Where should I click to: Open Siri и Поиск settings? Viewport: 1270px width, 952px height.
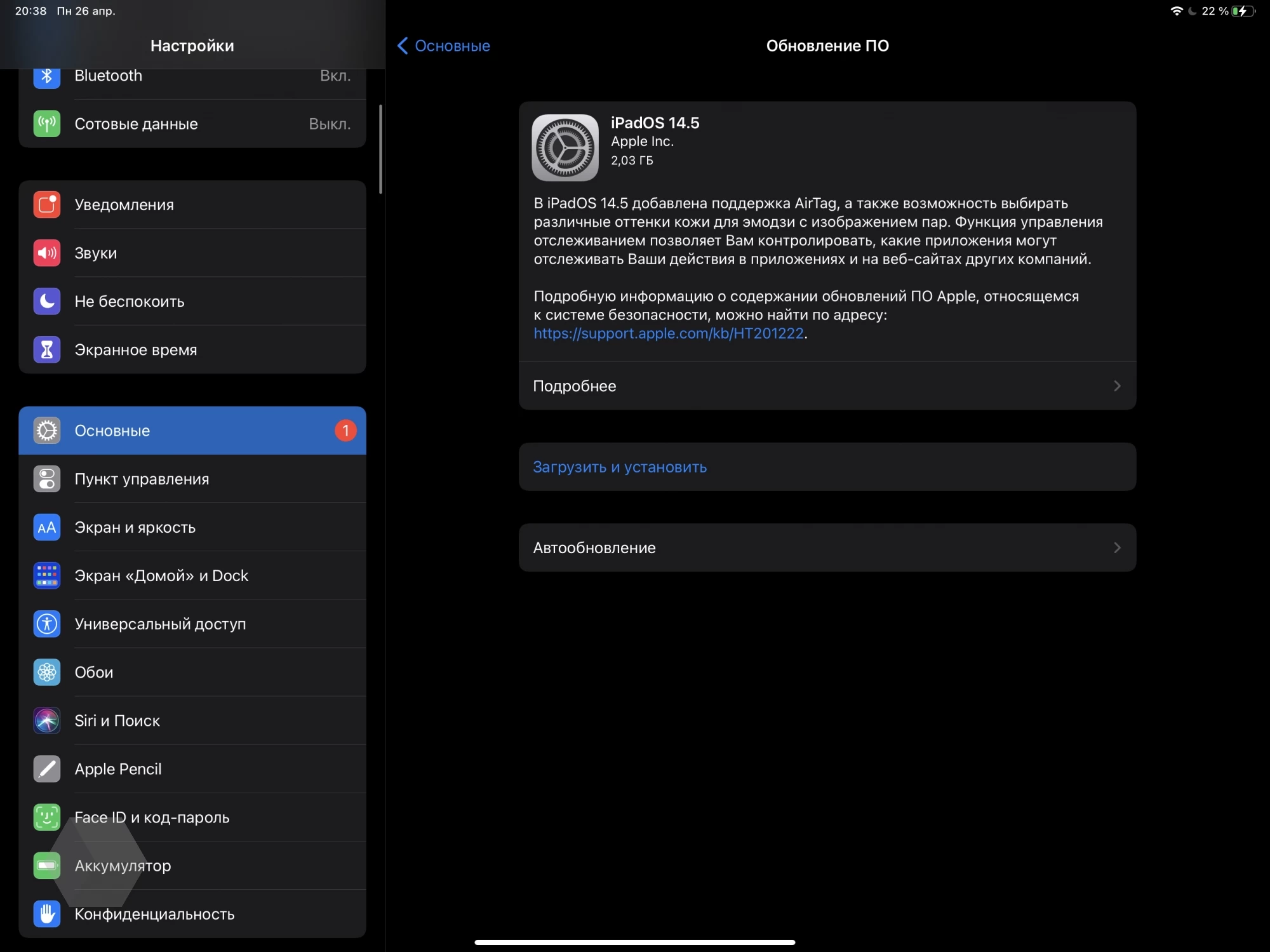coord(192,720)
